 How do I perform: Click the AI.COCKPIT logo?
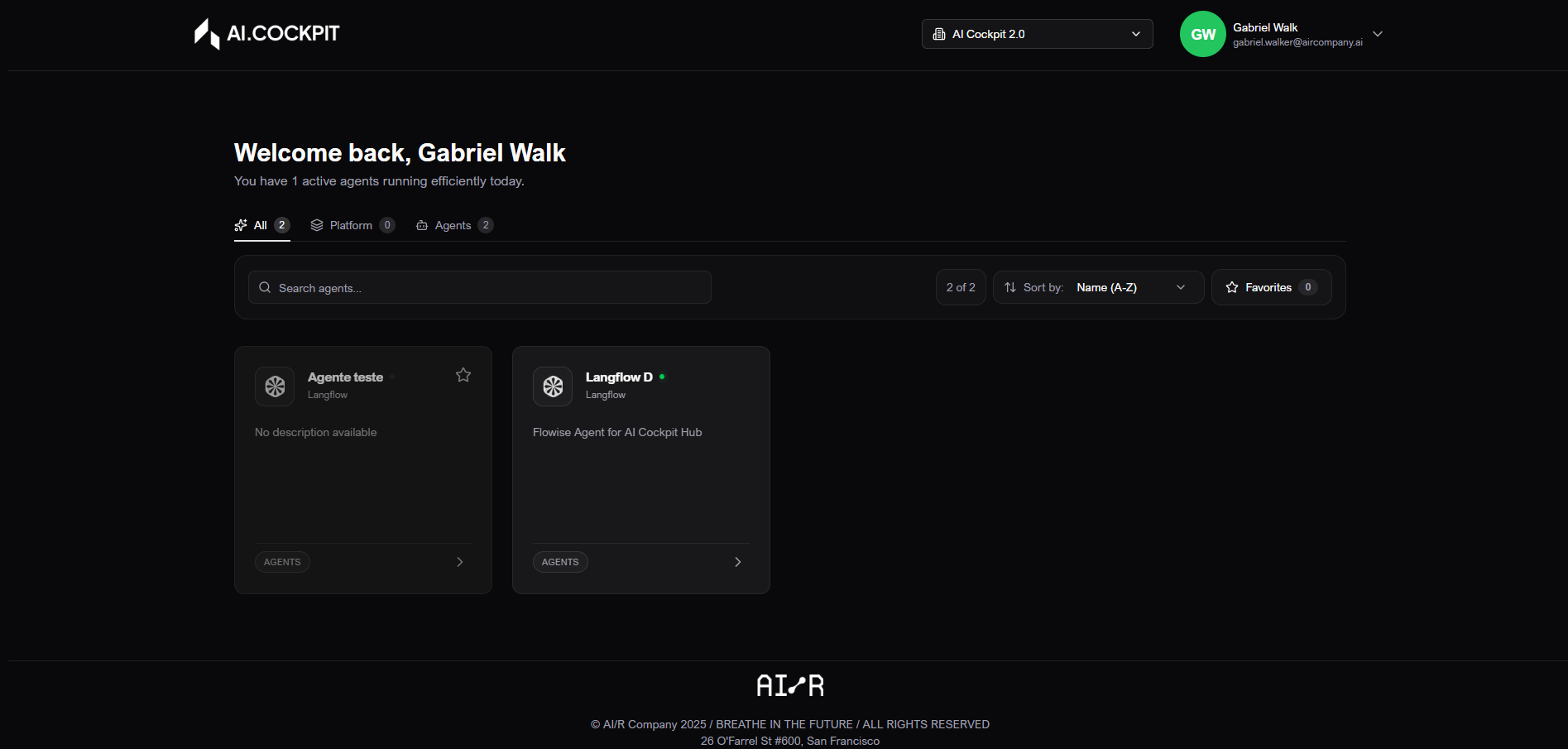coord(266,34)
